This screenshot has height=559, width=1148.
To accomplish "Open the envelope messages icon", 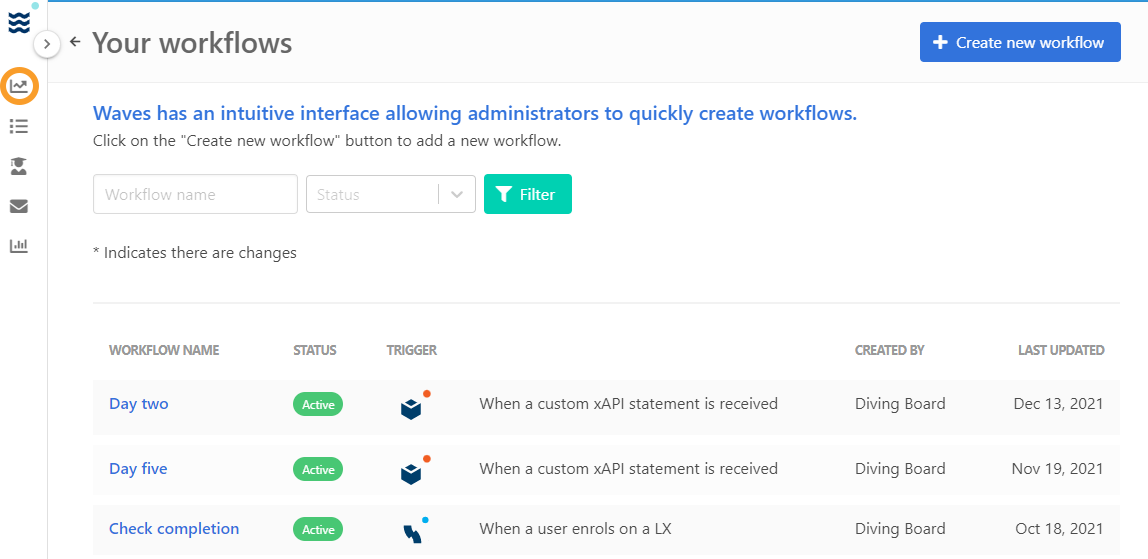I will [x=18, y=206].
